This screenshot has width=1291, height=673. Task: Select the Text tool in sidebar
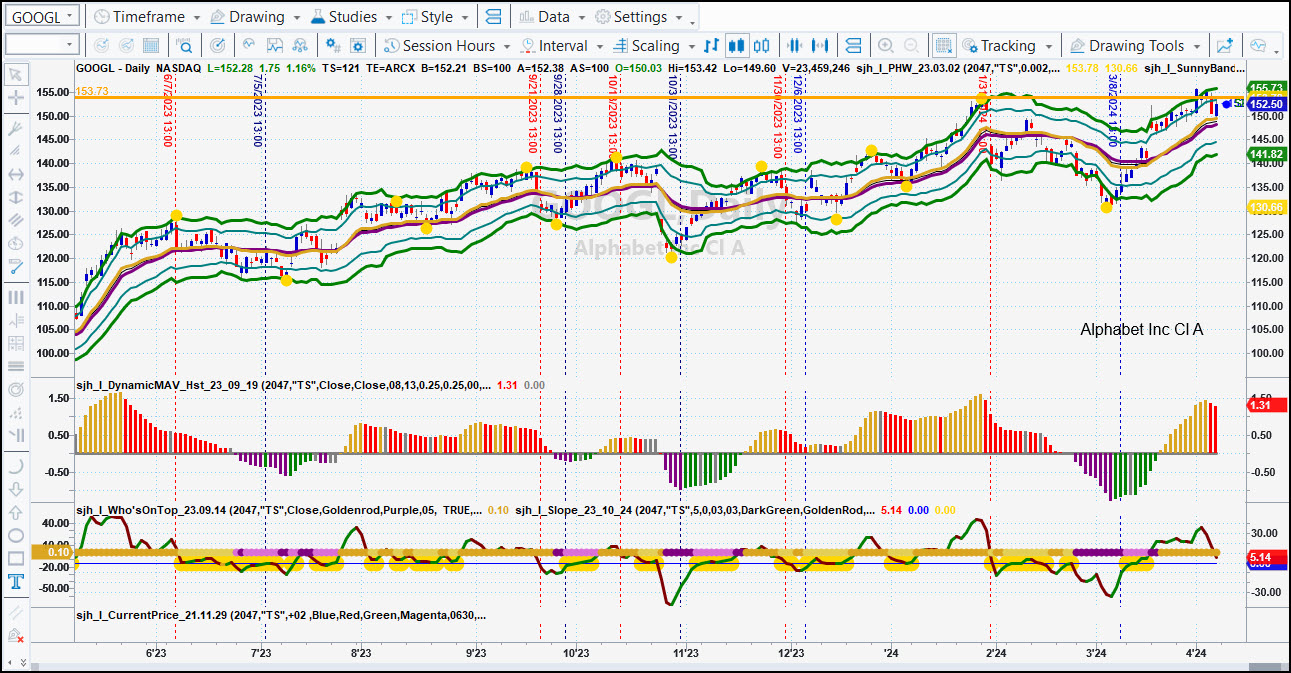(x=15, y=582)
